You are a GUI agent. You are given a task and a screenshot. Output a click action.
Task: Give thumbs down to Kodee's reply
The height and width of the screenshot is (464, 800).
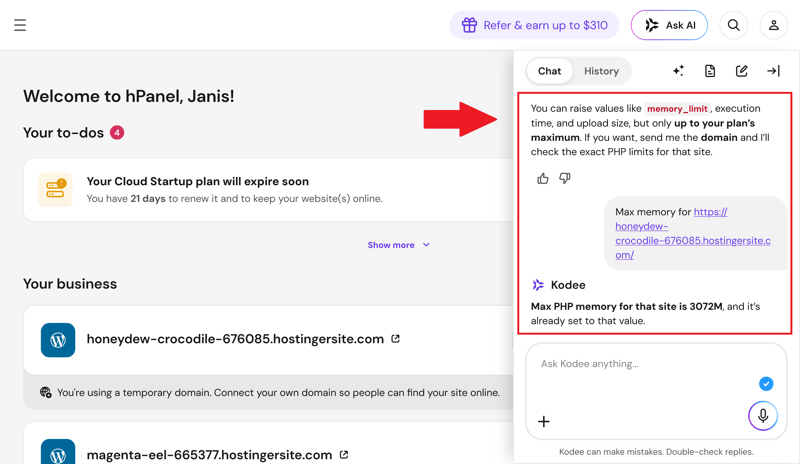coord(564,178)
